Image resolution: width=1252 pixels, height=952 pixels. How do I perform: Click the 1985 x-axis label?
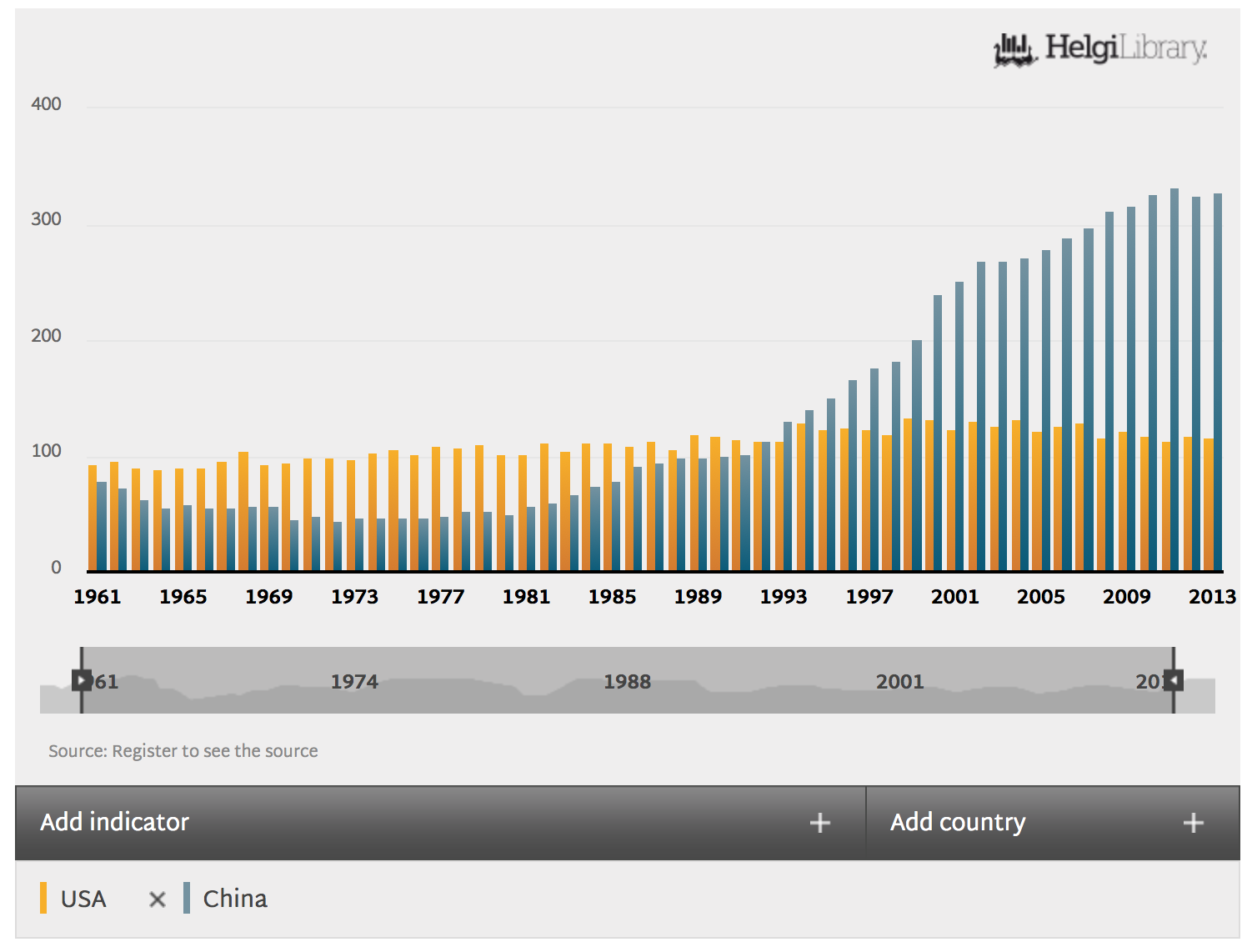tap(613, 597)
